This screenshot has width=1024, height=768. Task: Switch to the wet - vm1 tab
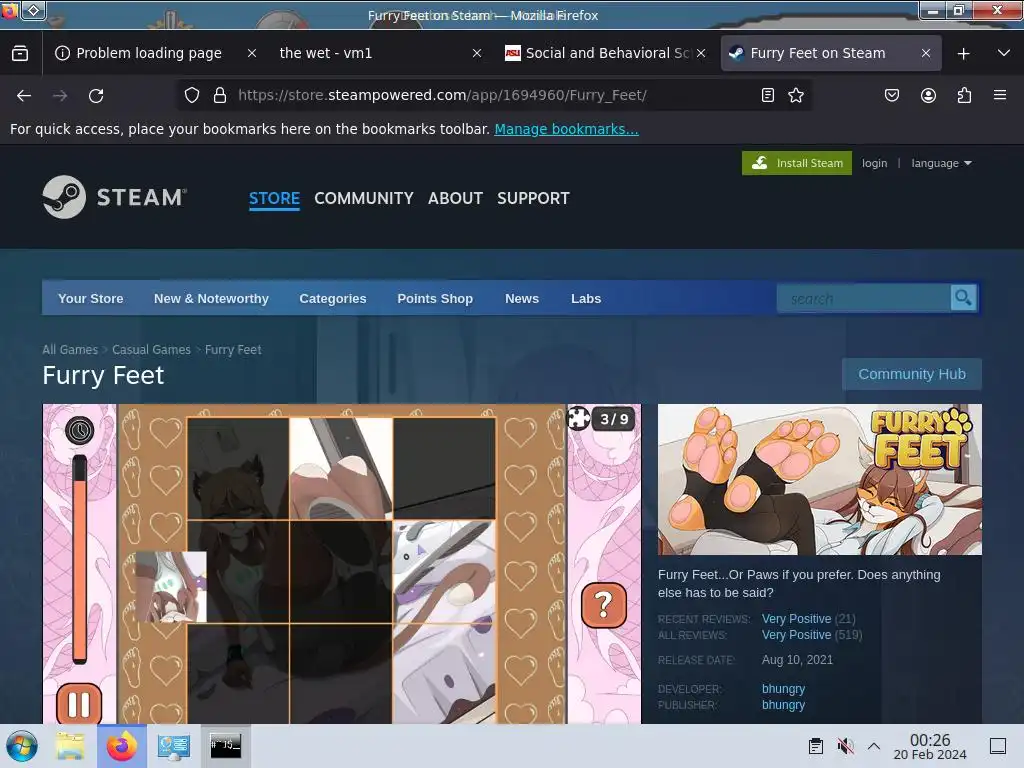pos(325,53)
